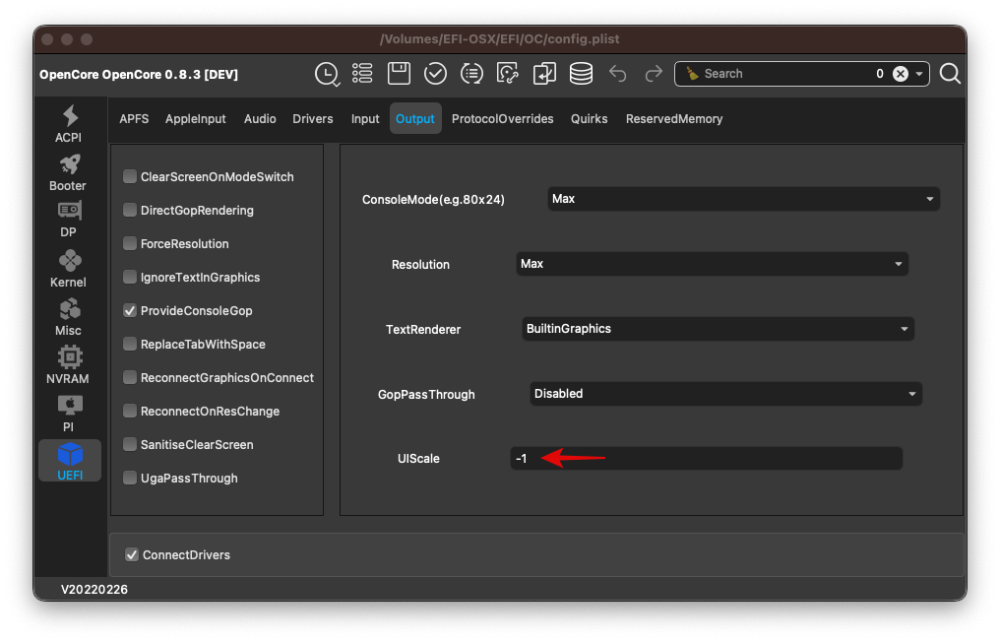
Task: Switch to the AppleInput tab
Action: (x=195, y=119)
